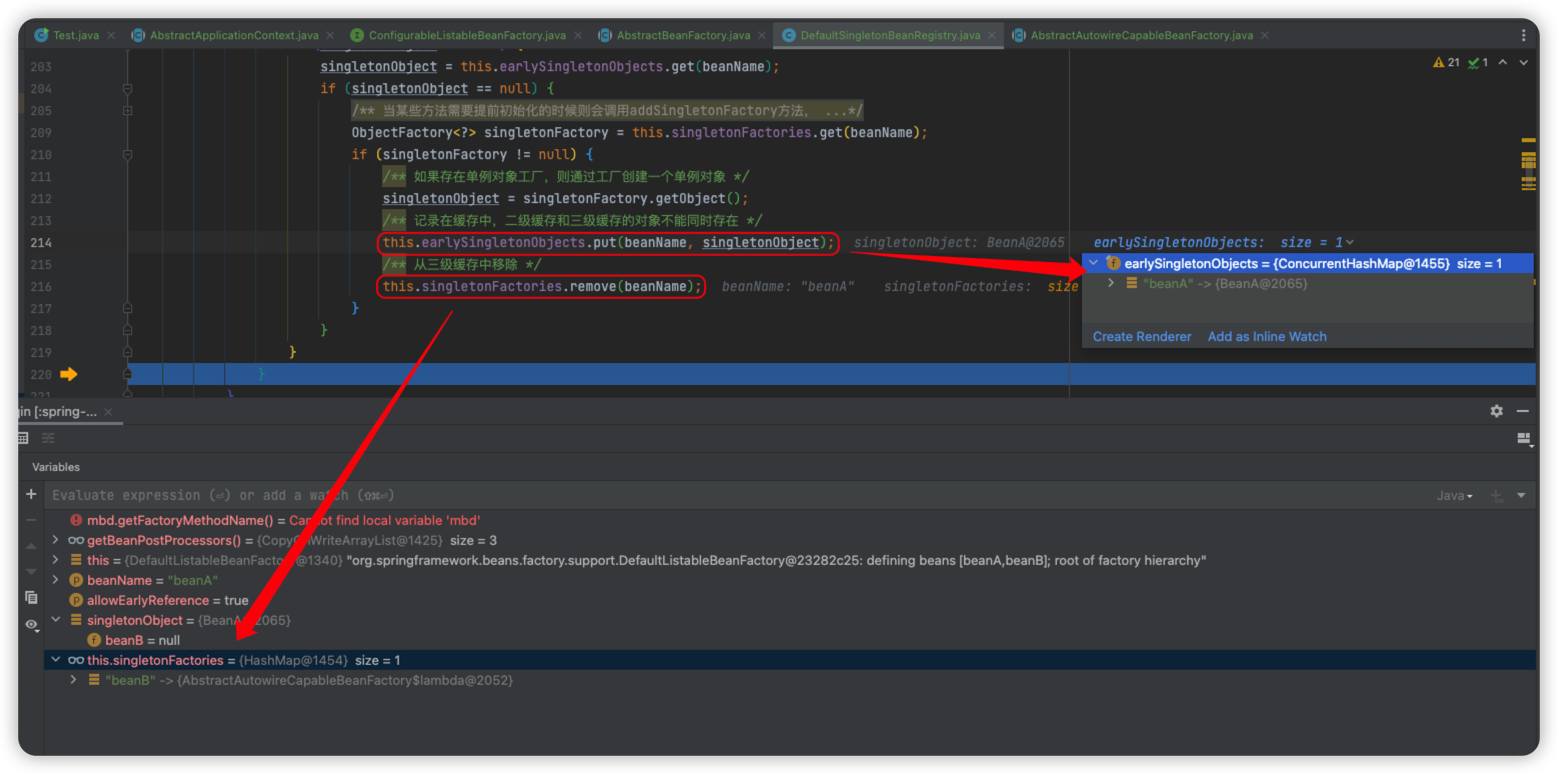
Task: Close the debug session tab
Action: (x=108, y=412)
